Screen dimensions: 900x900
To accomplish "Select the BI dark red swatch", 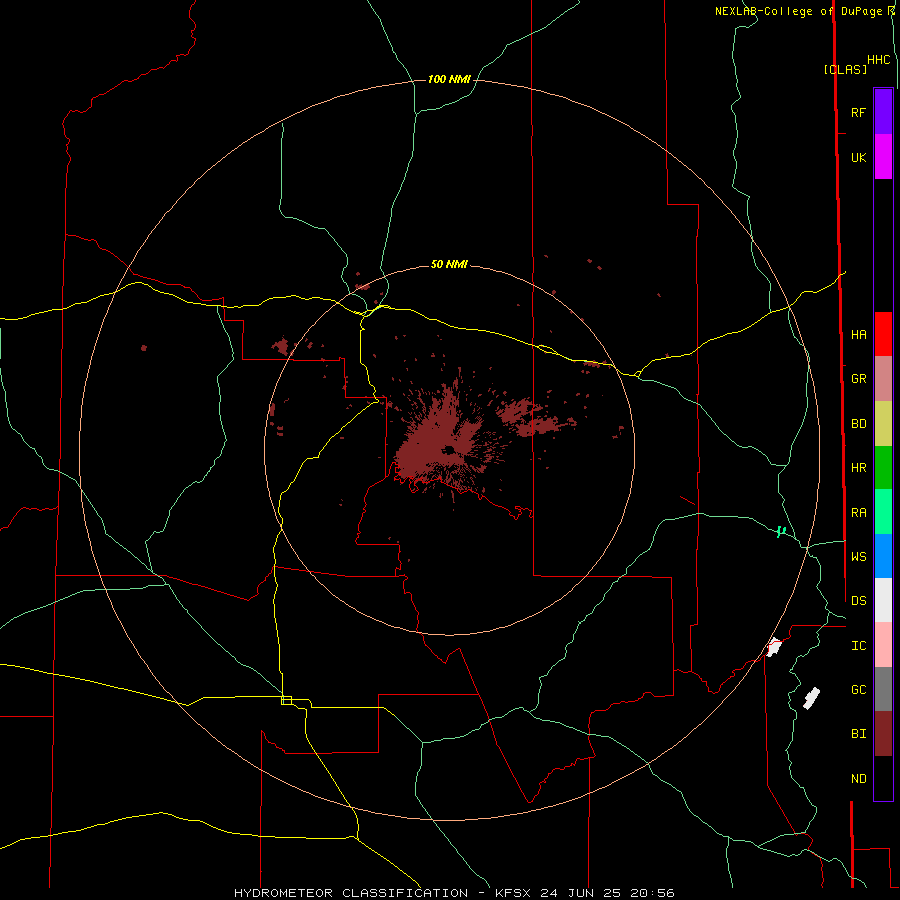I will (883, 734).
